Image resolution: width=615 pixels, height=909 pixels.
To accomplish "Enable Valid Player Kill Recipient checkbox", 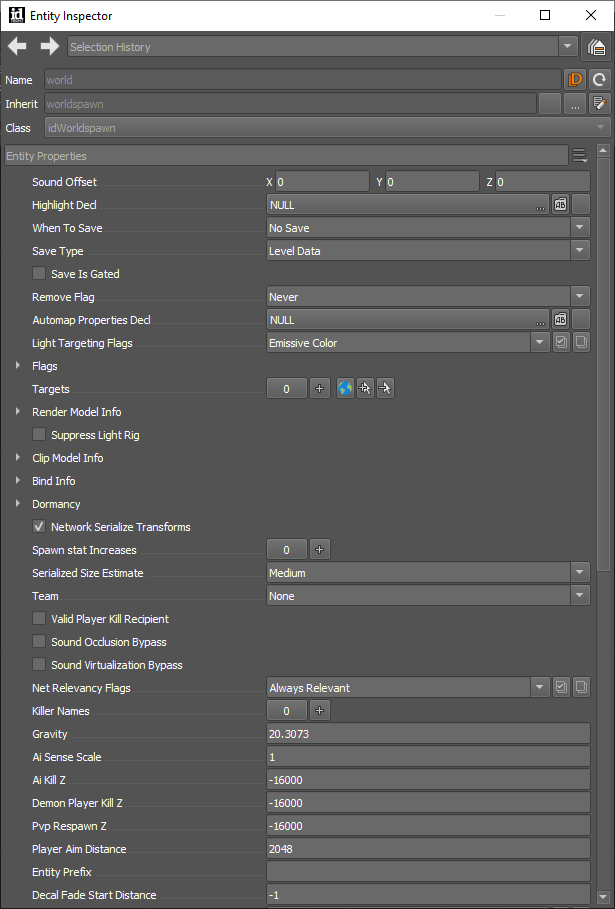I will coord(39,619).
